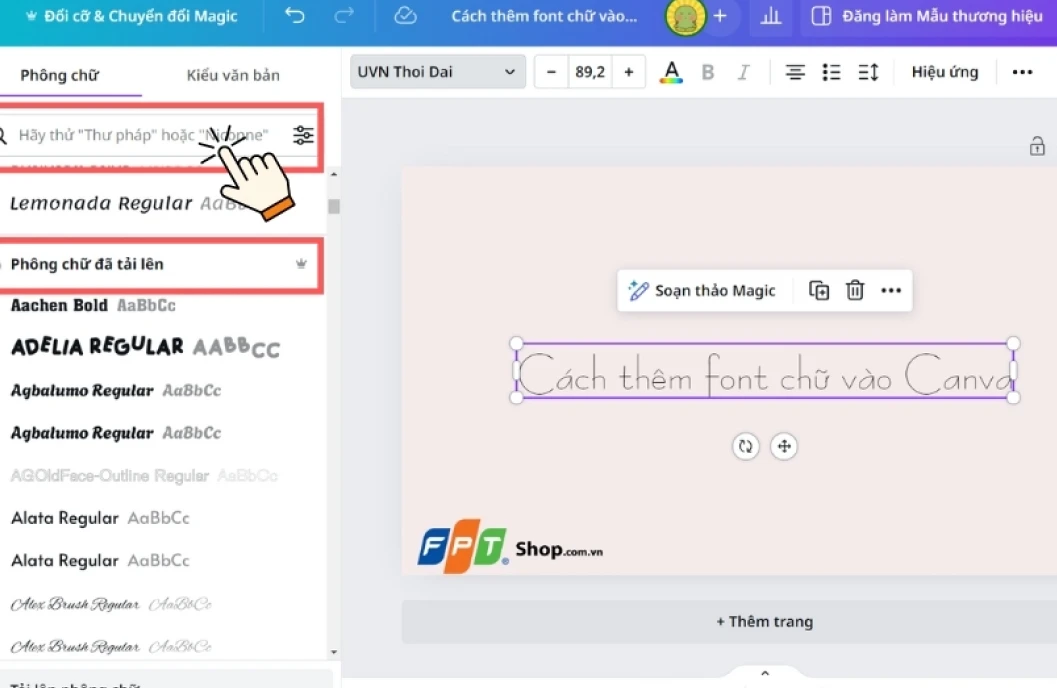
Task: Duplicate the selected text element
Action: pyautogui.click(x=819, y=290)
